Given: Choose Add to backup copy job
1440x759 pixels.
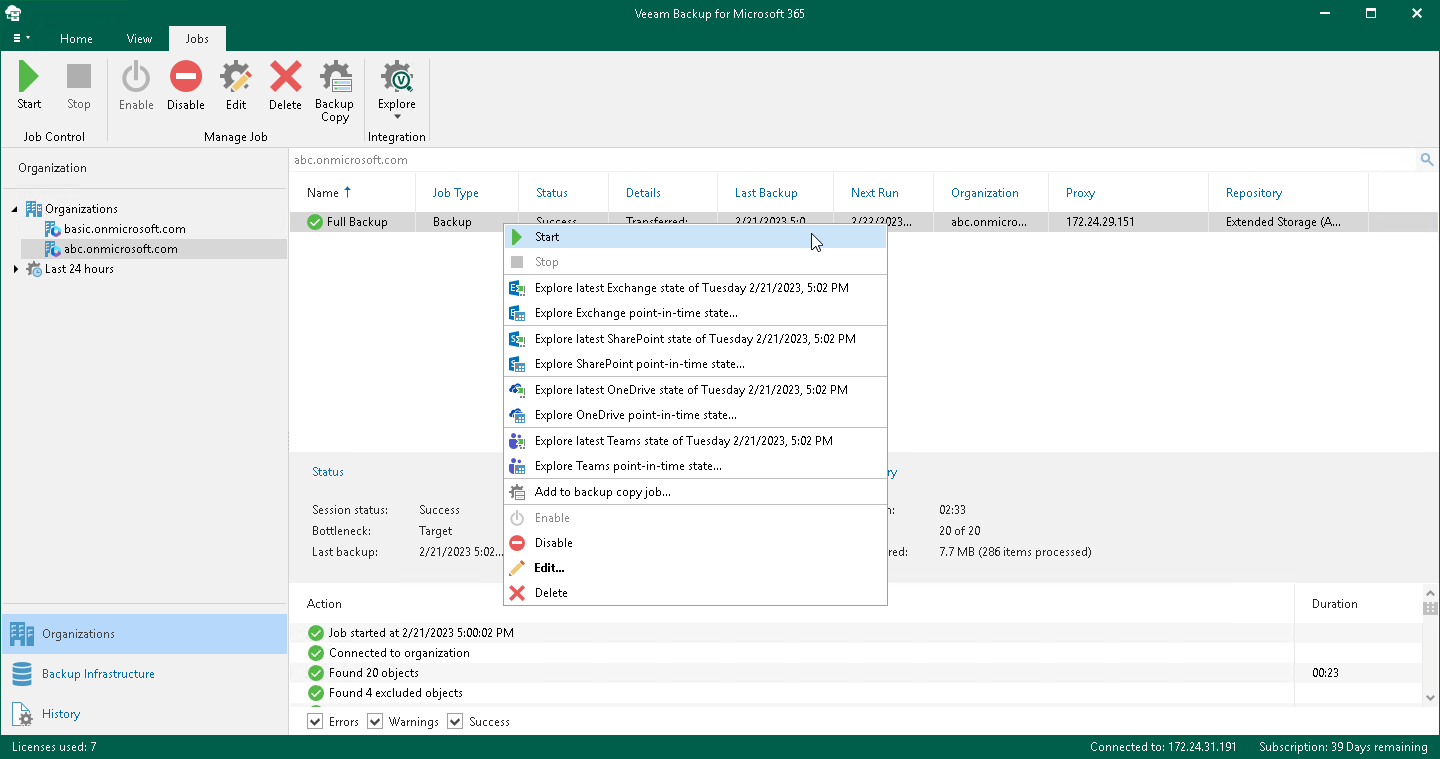Looking at the screenshot, I should (x=602, y=492).
